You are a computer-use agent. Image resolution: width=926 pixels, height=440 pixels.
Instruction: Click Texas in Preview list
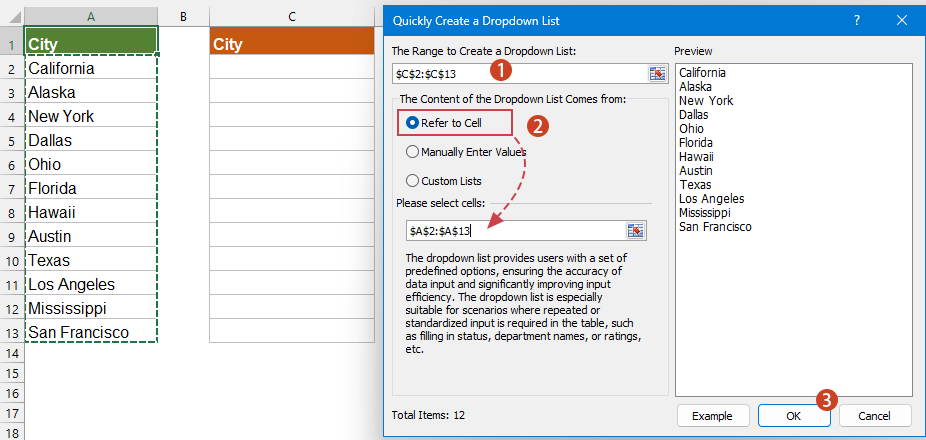click(x=694, y=185)
